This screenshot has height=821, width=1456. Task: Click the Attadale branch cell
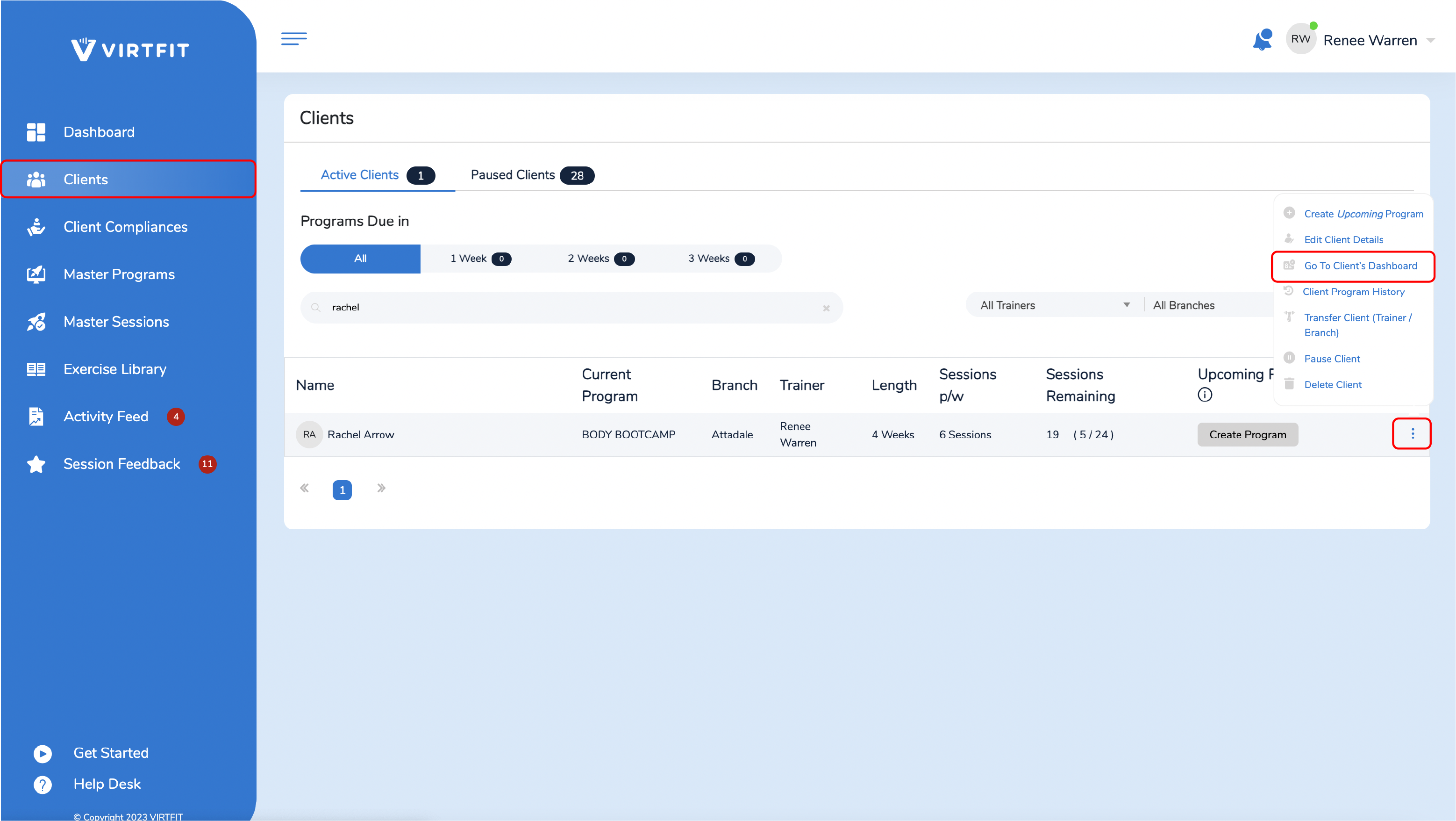point(732,435)
